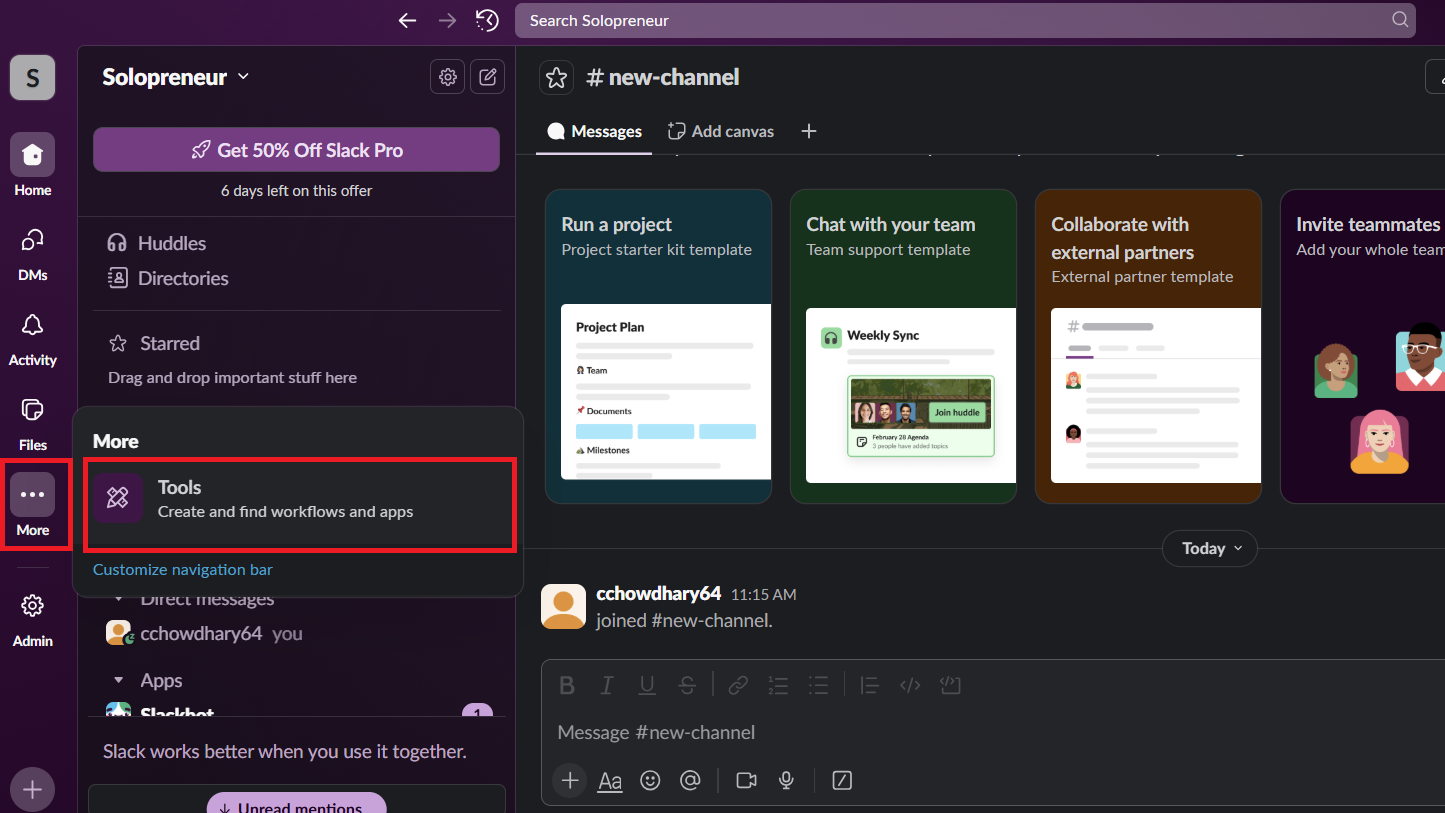Viewport: 1445px width, 813px height.
Task: Click the plus button below Admin
Action: [32, 790]
